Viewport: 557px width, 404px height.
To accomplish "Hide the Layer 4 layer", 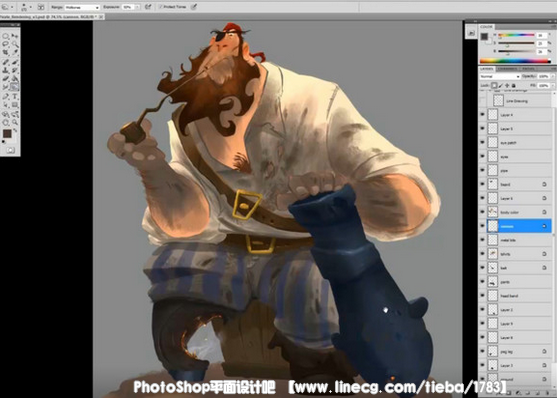I will [482, 115].
